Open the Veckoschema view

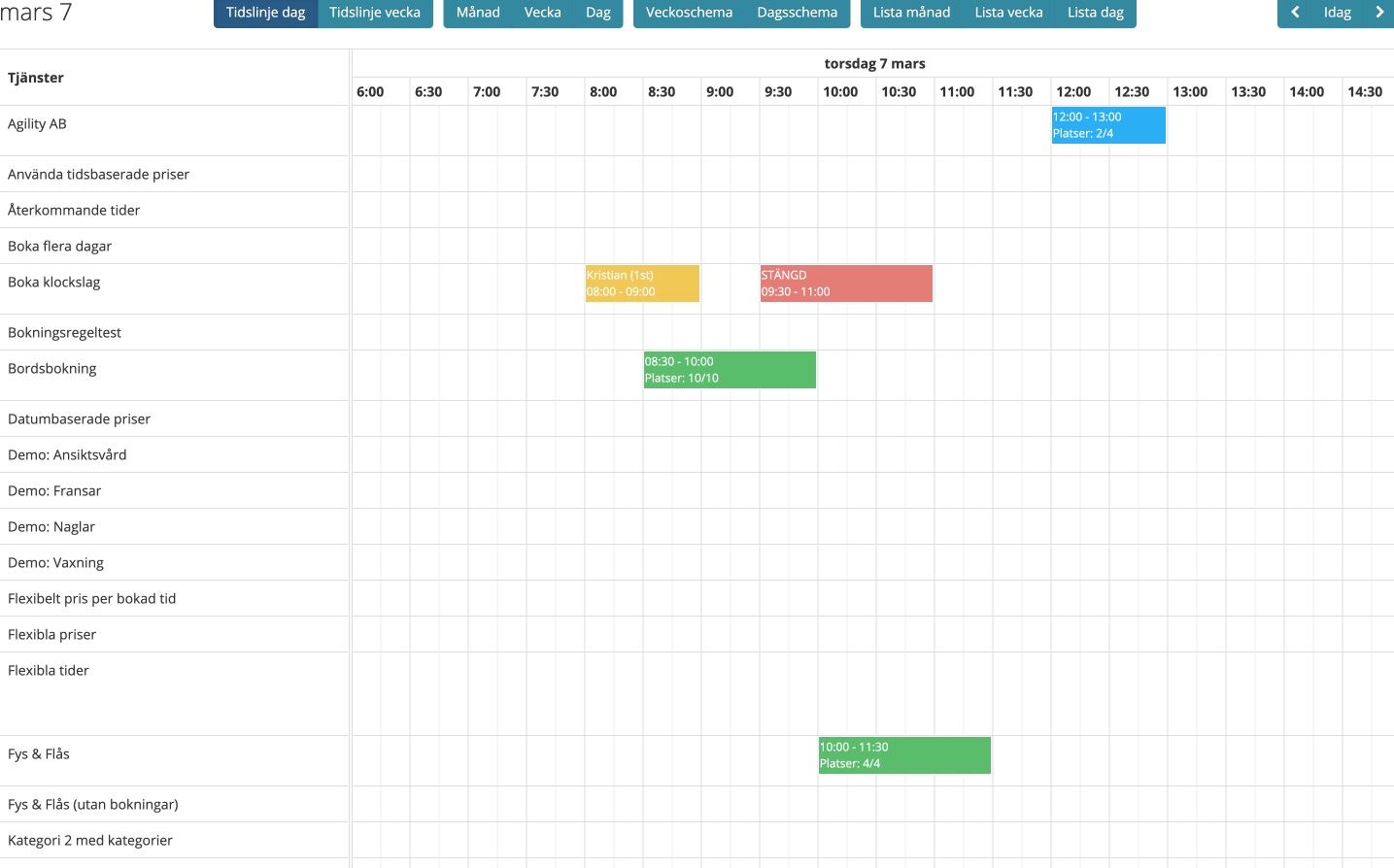point(689,13)
